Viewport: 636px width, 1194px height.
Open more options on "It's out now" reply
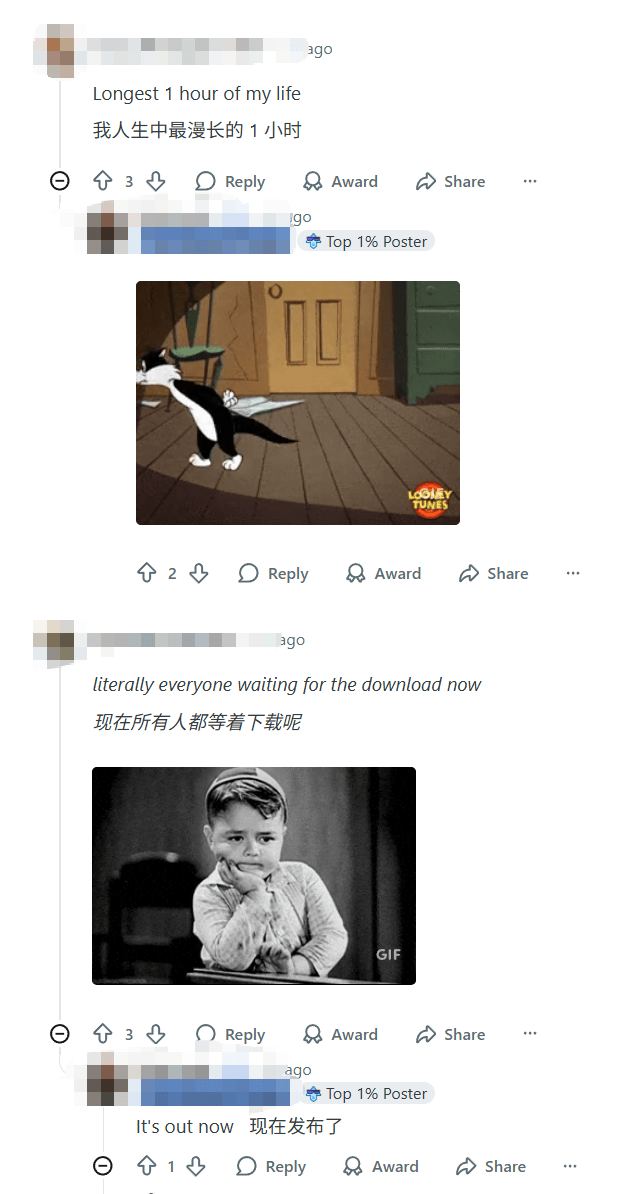[x=570, y=1166]
